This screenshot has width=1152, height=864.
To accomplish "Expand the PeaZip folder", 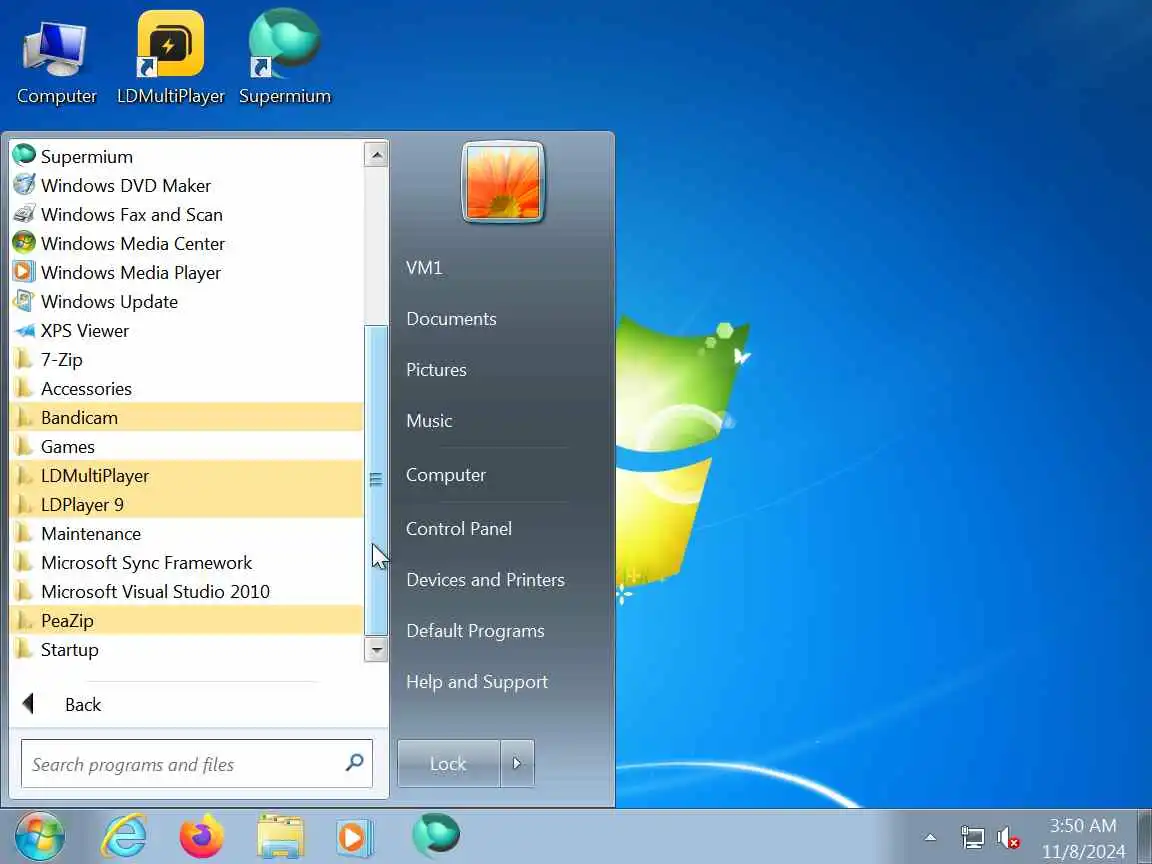I will coord(187,620).
